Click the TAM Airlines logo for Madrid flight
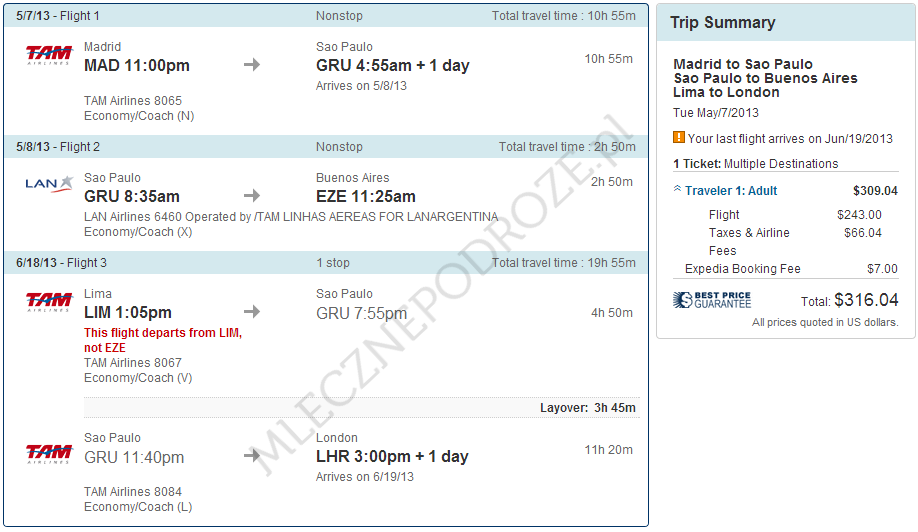This screenshot has height=532, width=918. (x=49, y=55)
